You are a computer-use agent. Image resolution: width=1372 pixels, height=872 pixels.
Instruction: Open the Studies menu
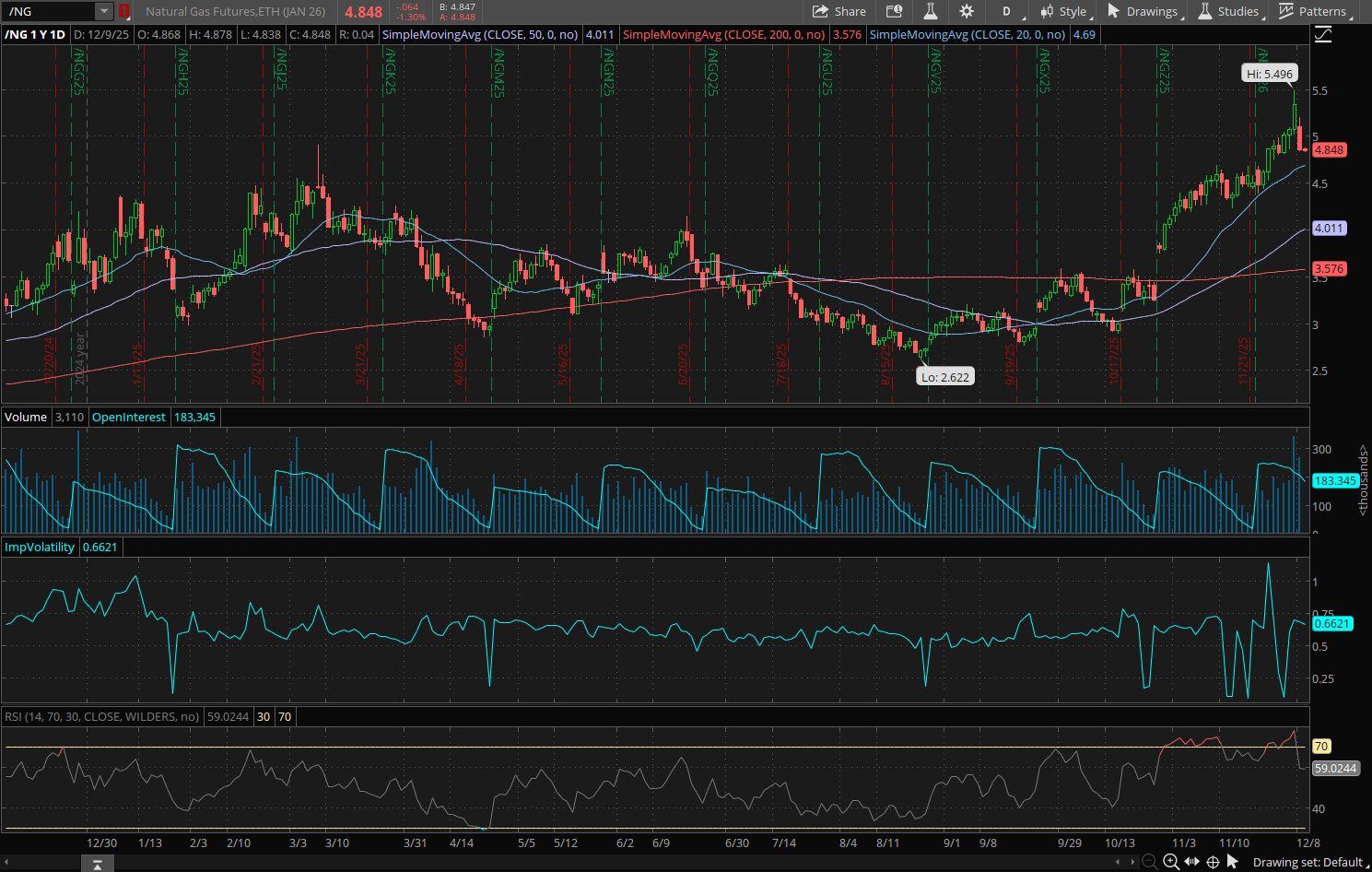[1237, 11]
